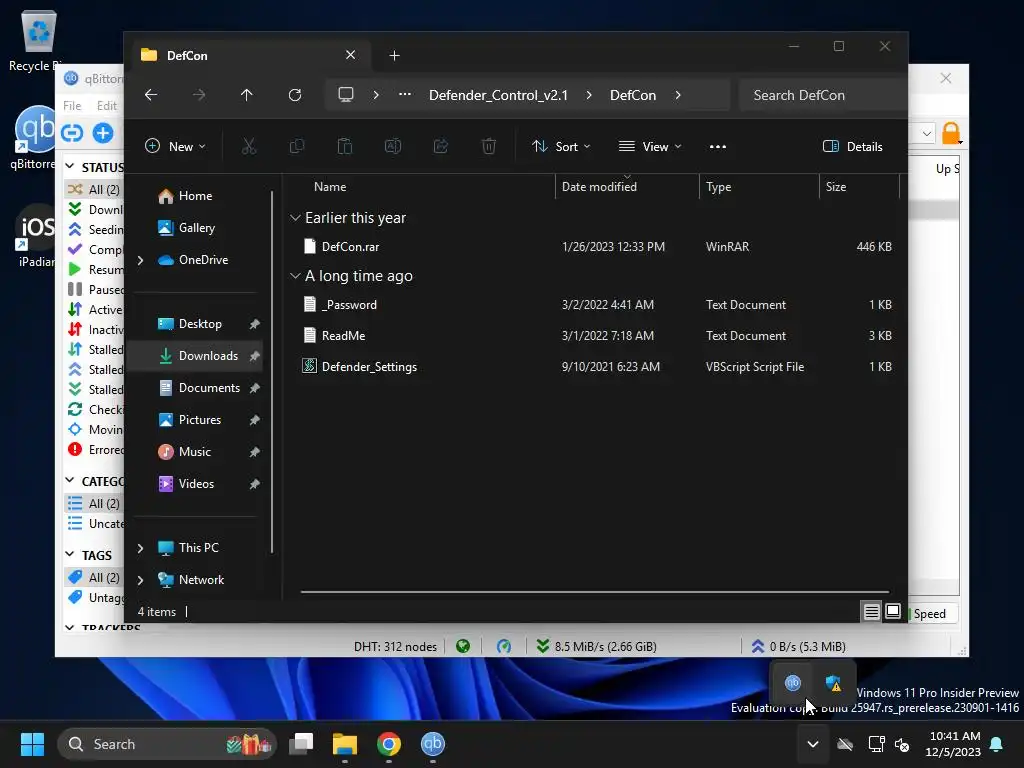The image size is (1024, 768).
Task: Switch to large thumbnails view icon
Action: [x=893, y=612]
